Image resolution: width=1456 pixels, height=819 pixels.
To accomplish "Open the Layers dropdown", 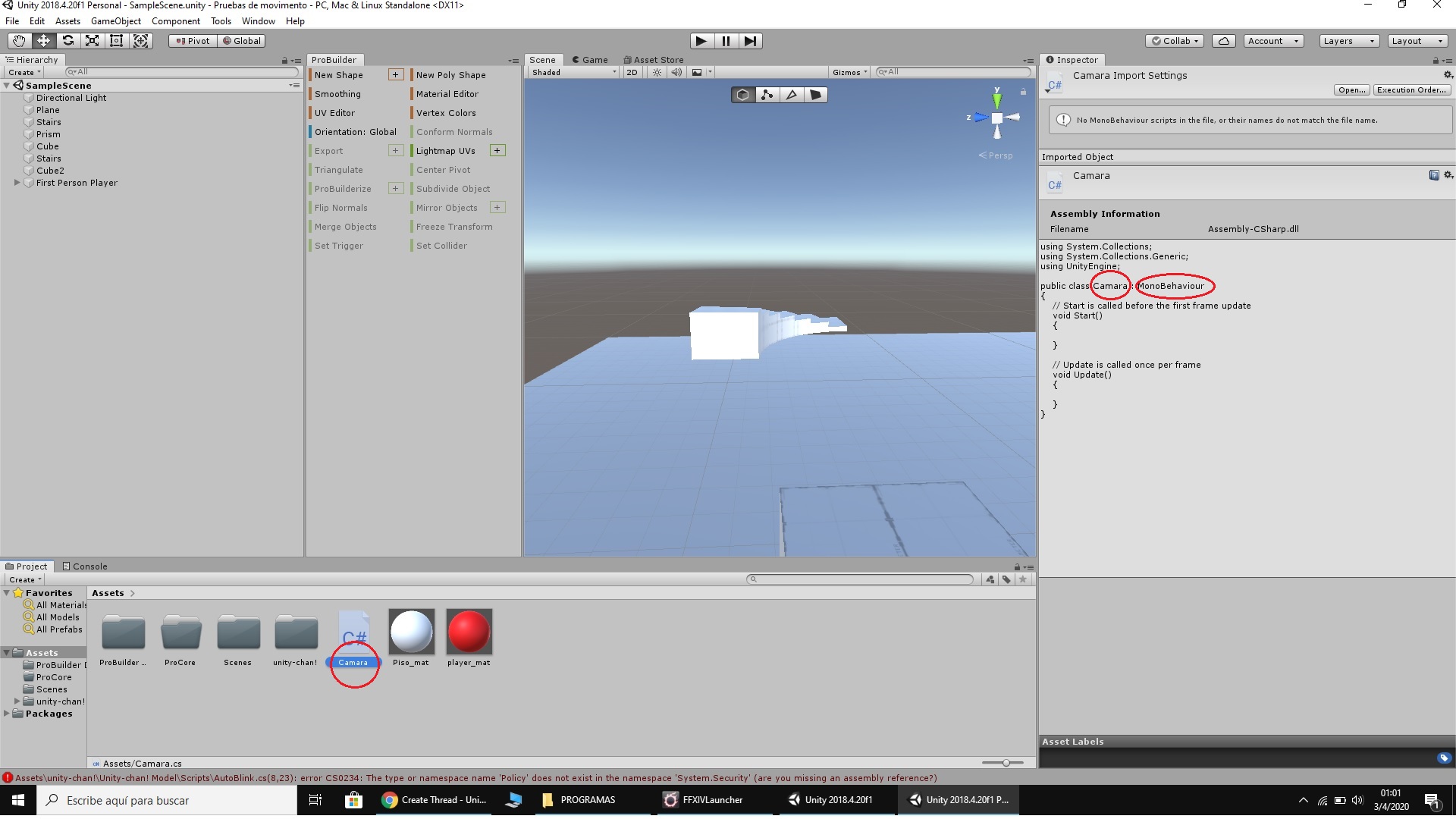I will 1348,41.
